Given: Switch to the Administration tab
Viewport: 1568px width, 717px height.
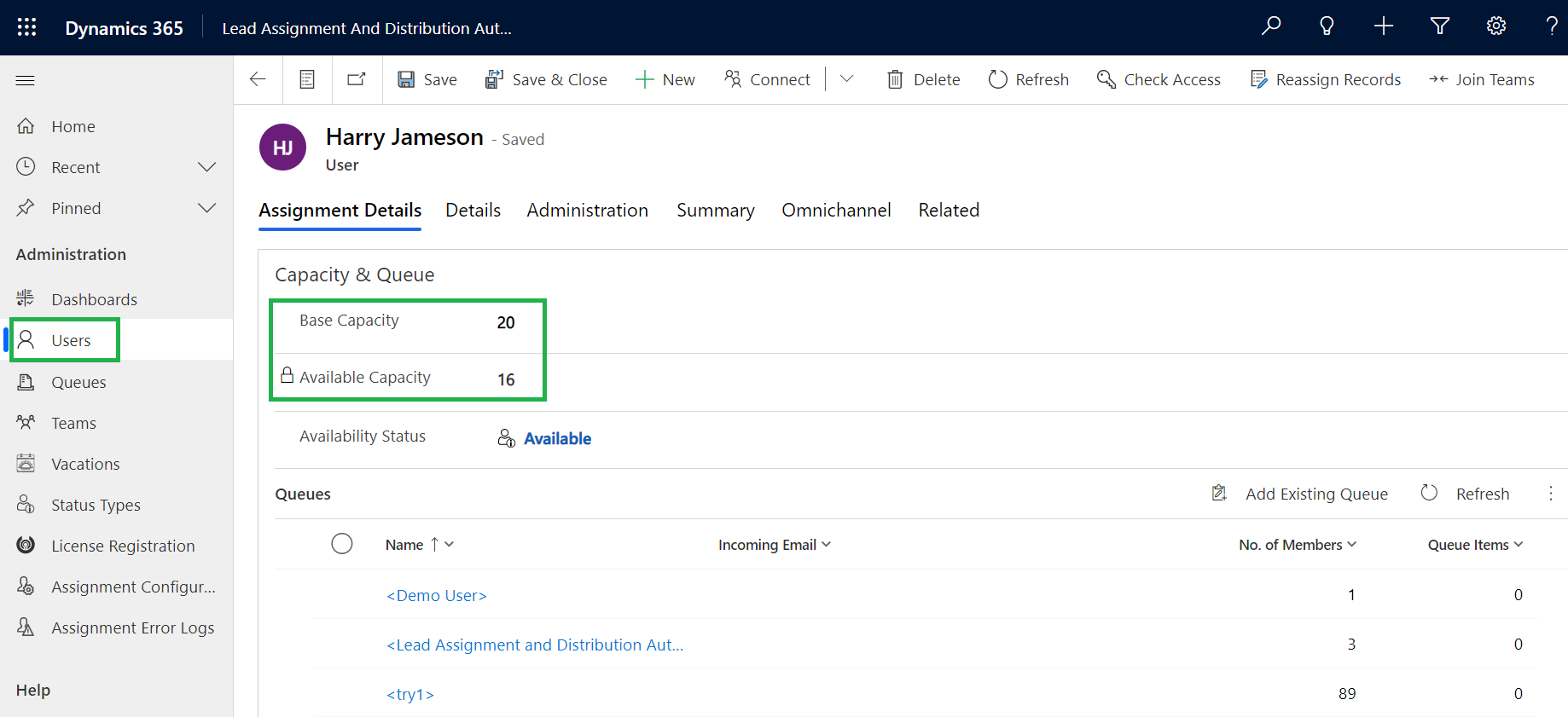Looking at the screenshot, I should 587,211.
